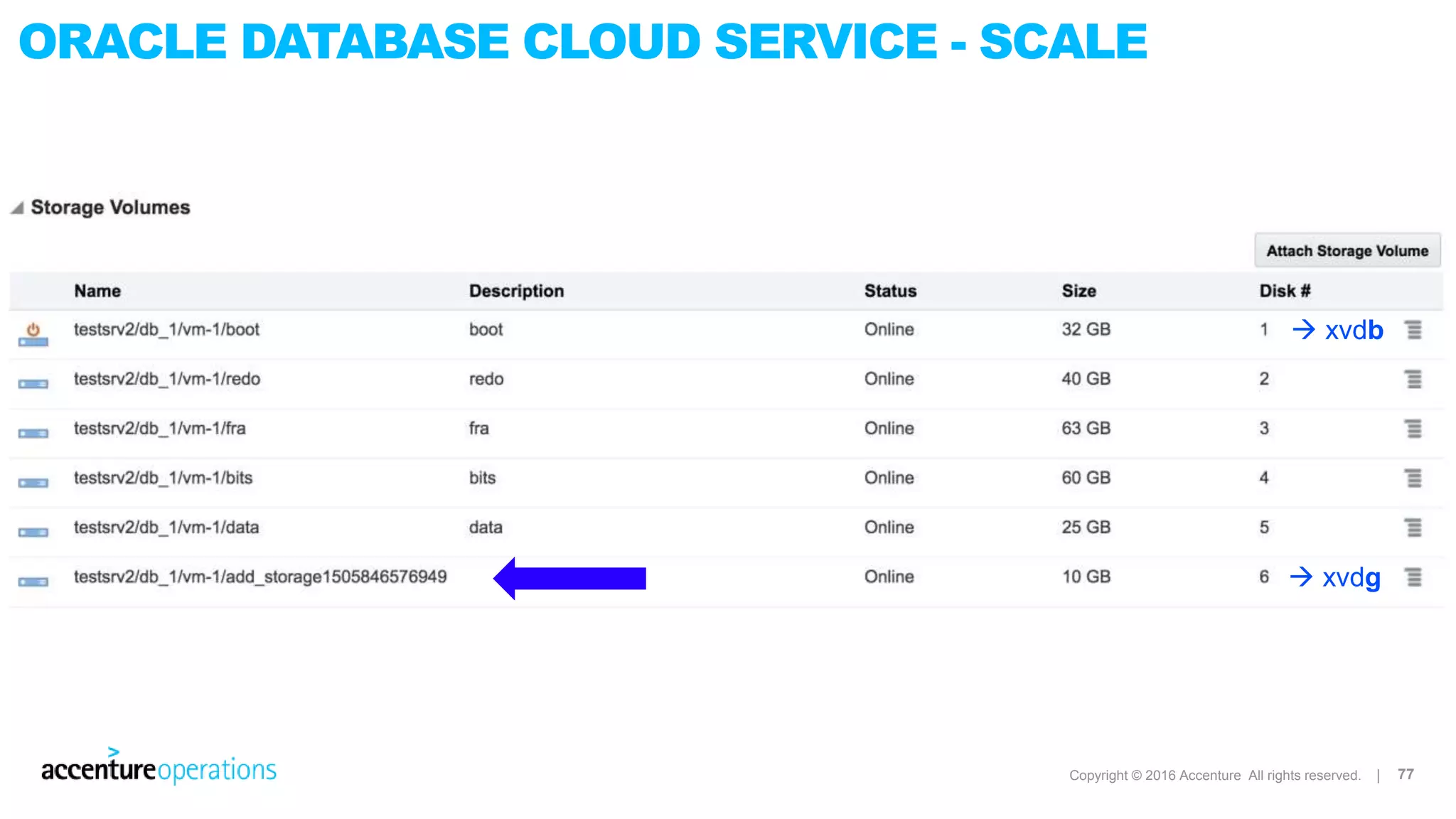Click the 'redo' description cell

pos(486,379)
